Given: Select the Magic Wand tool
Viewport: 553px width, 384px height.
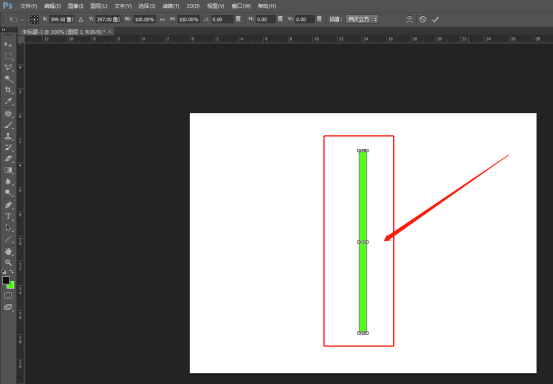Looking at the screenshot, I should click(8, 79).
